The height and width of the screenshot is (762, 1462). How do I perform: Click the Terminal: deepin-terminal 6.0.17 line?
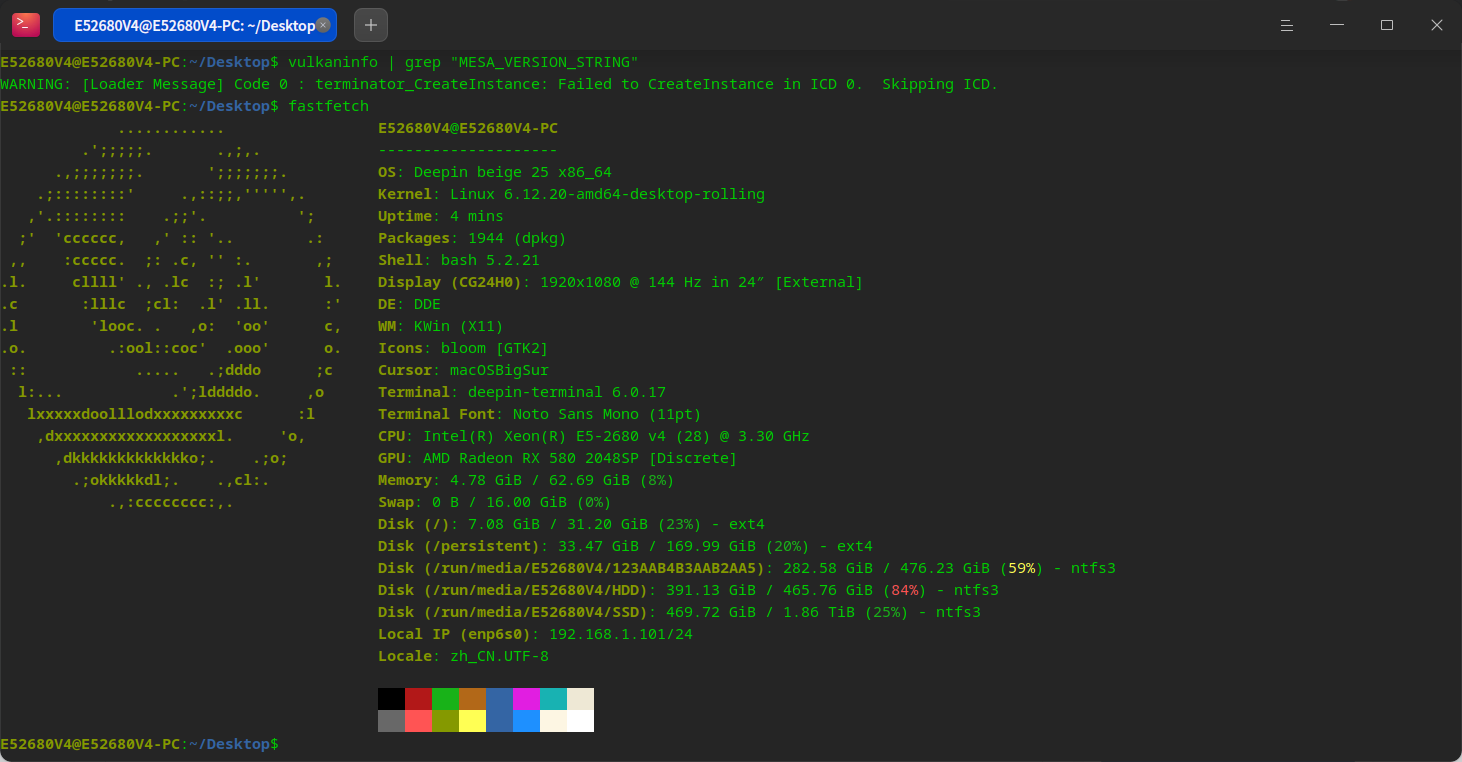coord(522,392)
